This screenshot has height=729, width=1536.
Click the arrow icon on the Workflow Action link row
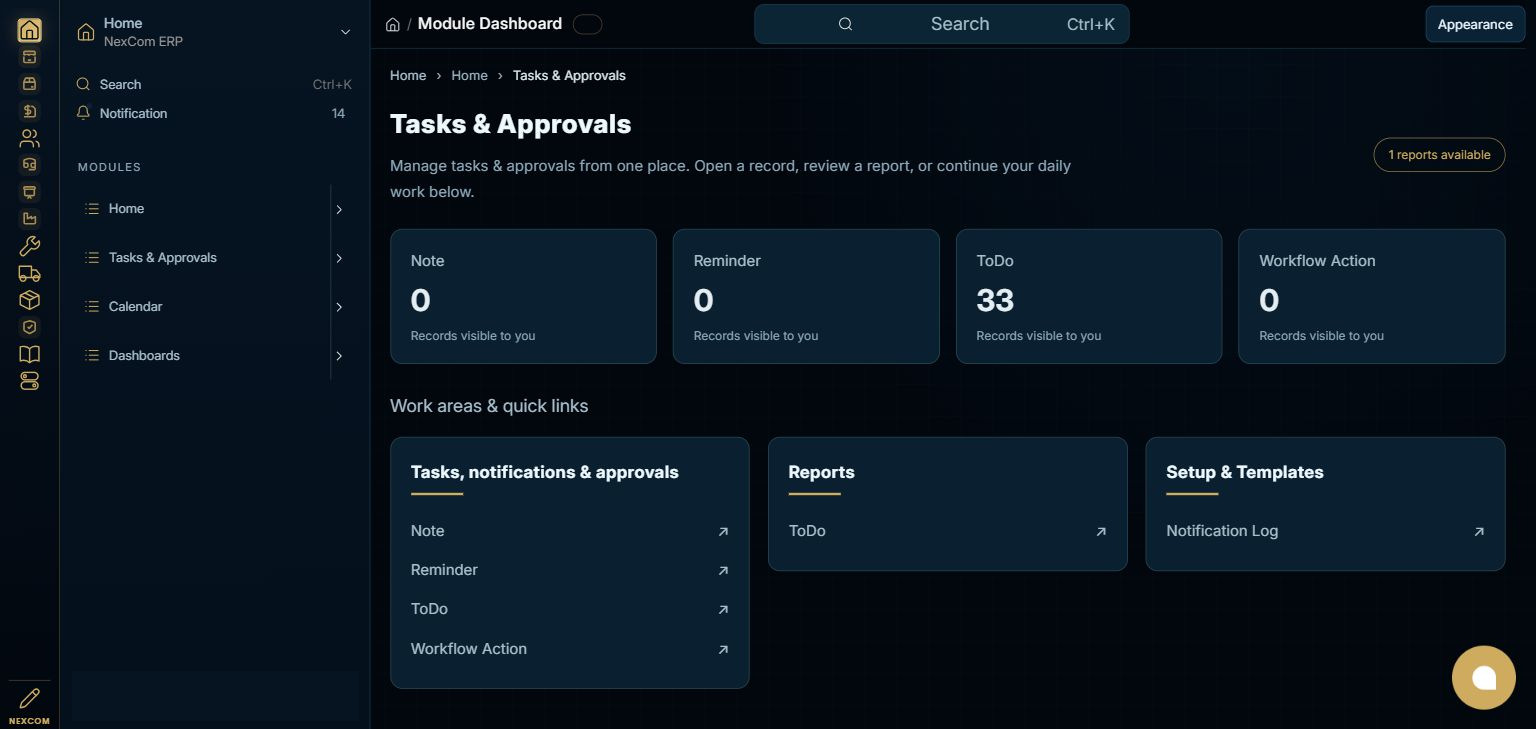[723, 649]
